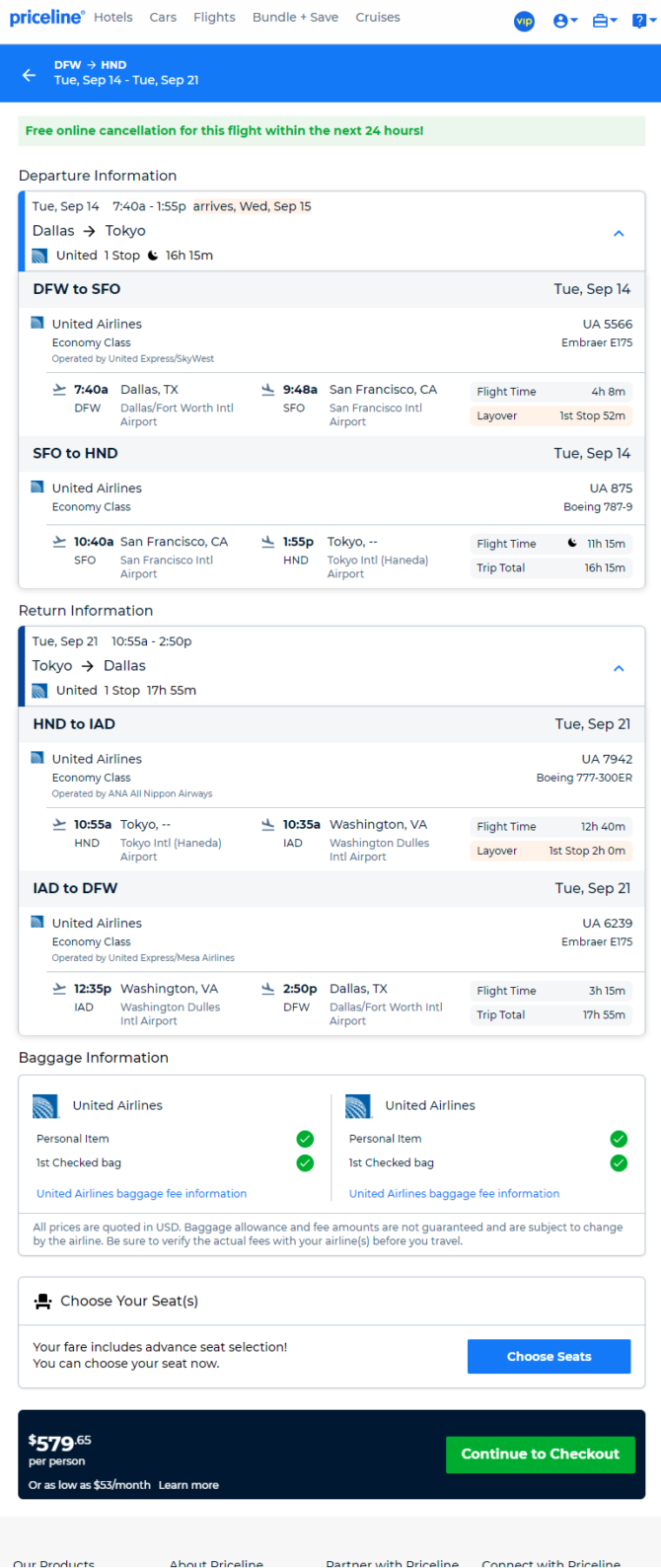Go back using the arrow icon

(x=29, y=74)
